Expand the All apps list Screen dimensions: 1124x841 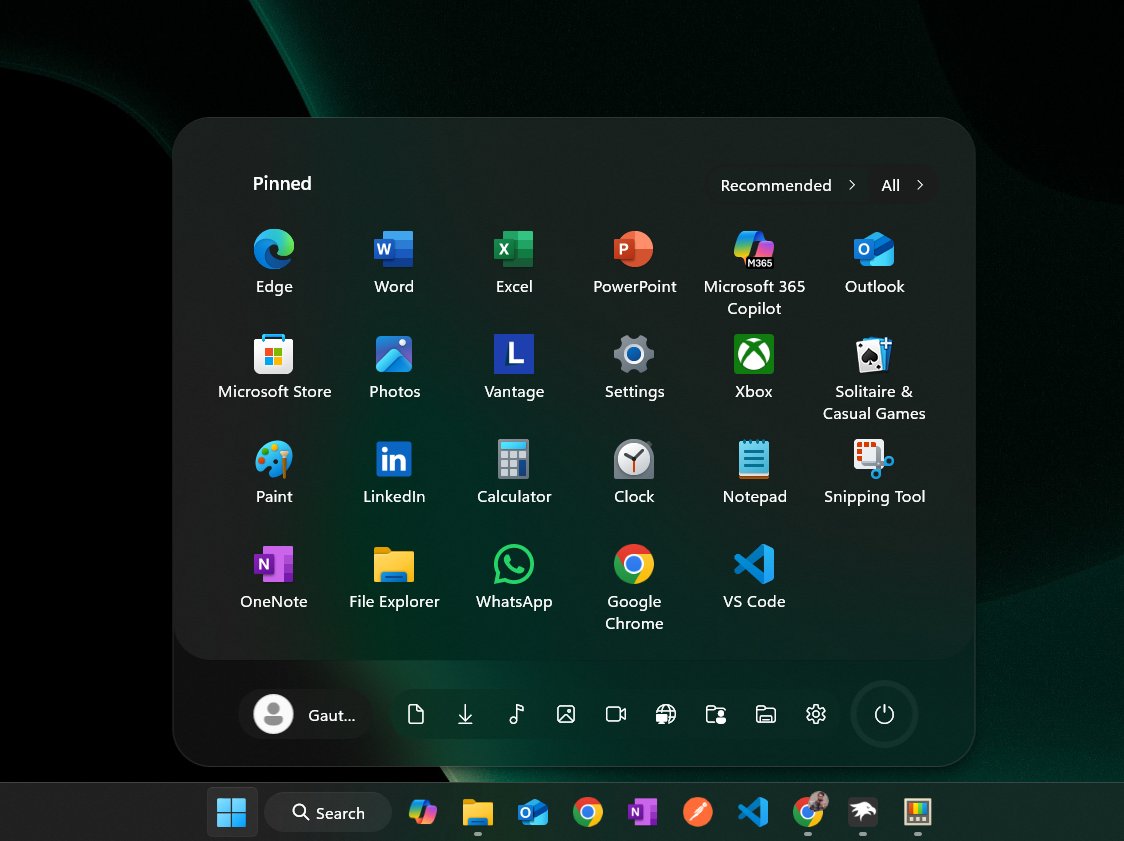(x=918, y=185)
